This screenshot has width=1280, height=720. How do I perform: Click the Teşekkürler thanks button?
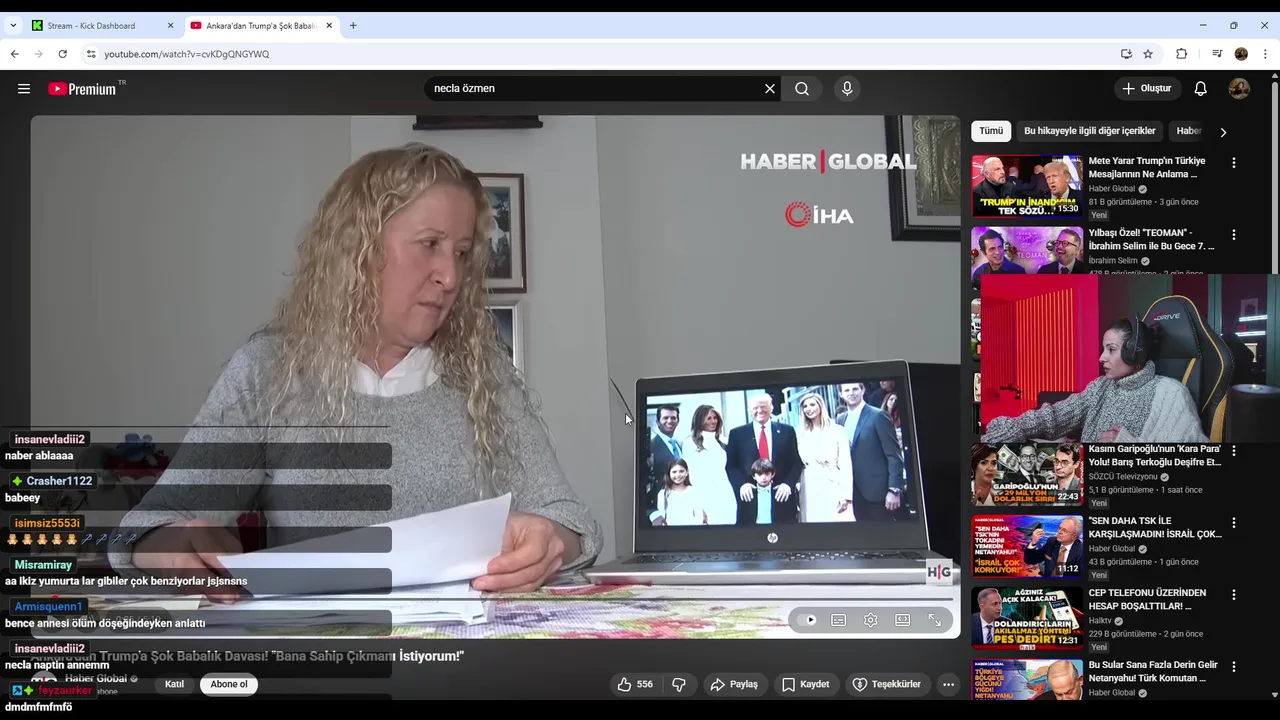886,684
